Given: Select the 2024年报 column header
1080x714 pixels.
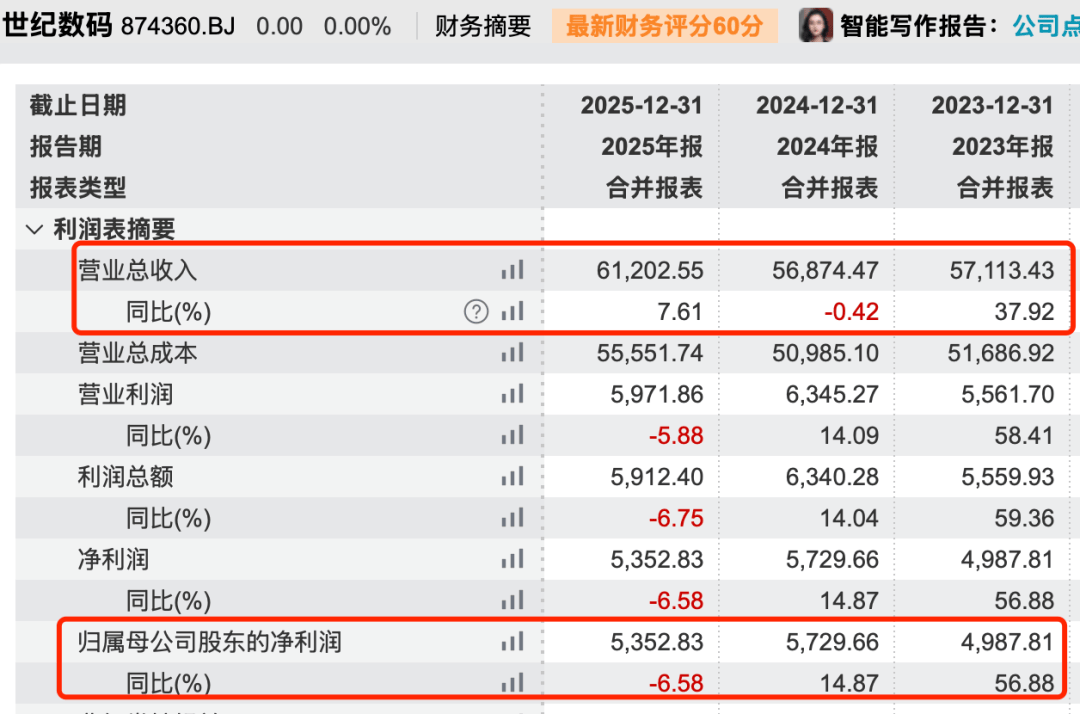Looking at the screenshot, I should point(827,146).
